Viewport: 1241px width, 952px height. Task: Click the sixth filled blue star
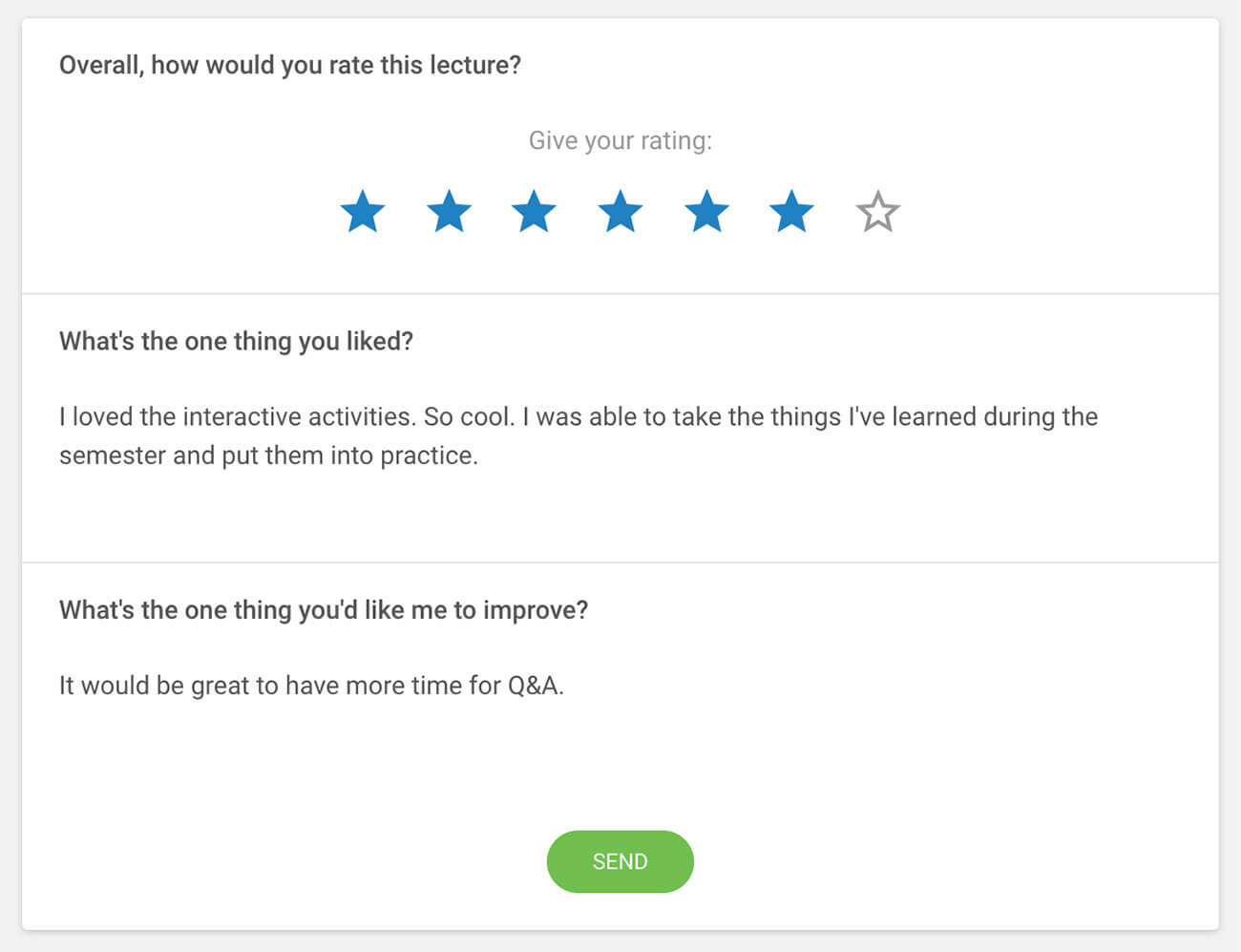tap(791, 212)
